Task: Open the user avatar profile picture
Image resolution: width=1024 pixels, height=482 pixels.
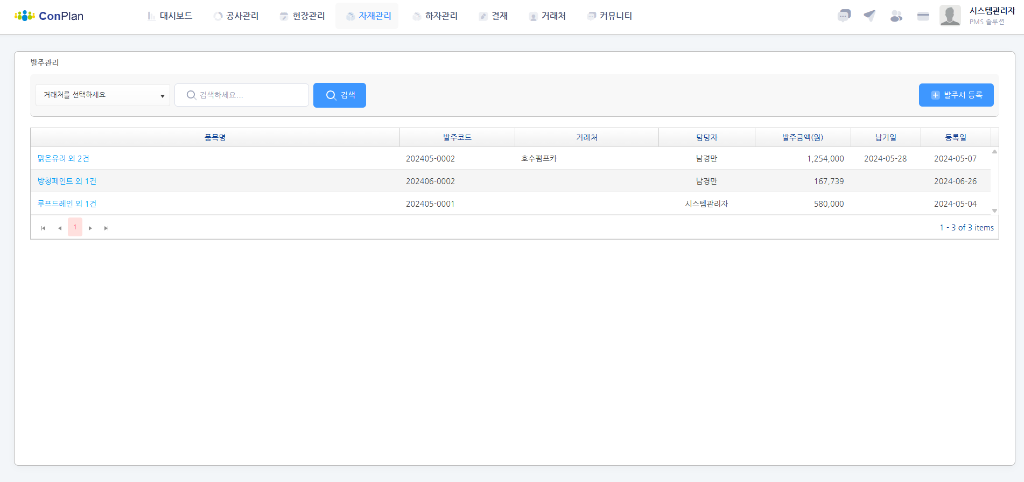Action: click(950, 16)
